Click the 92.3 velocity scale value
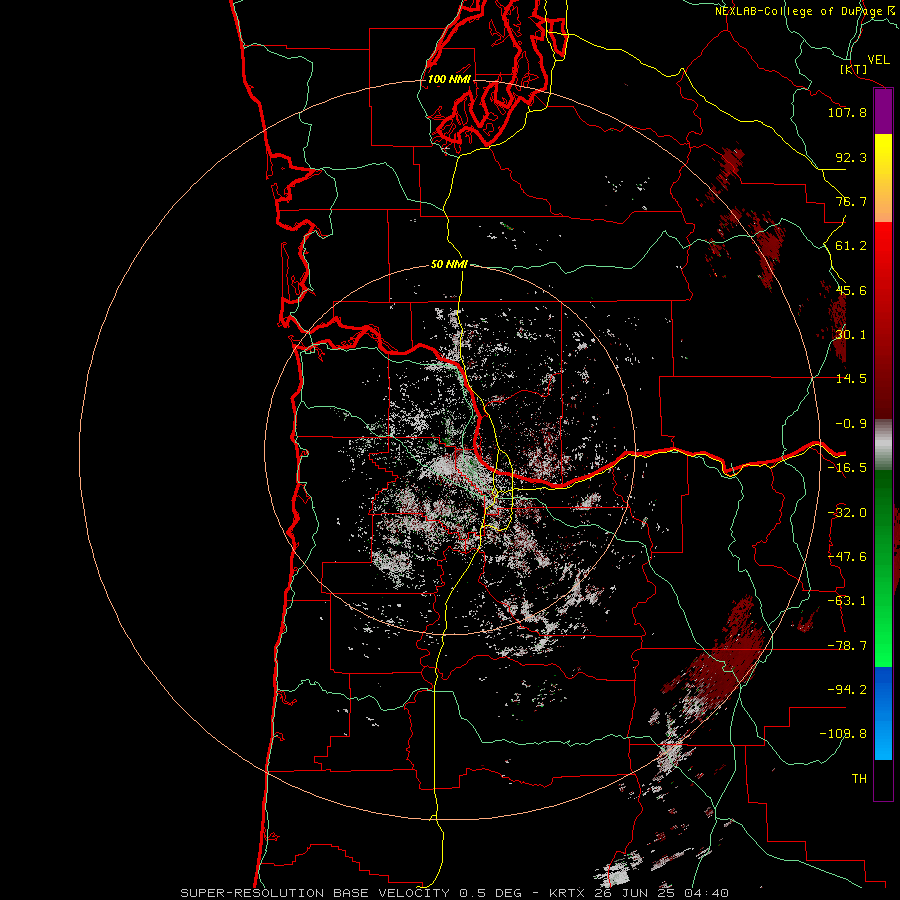The width and height of the screenshot is (900, 900). click(851, 157)
